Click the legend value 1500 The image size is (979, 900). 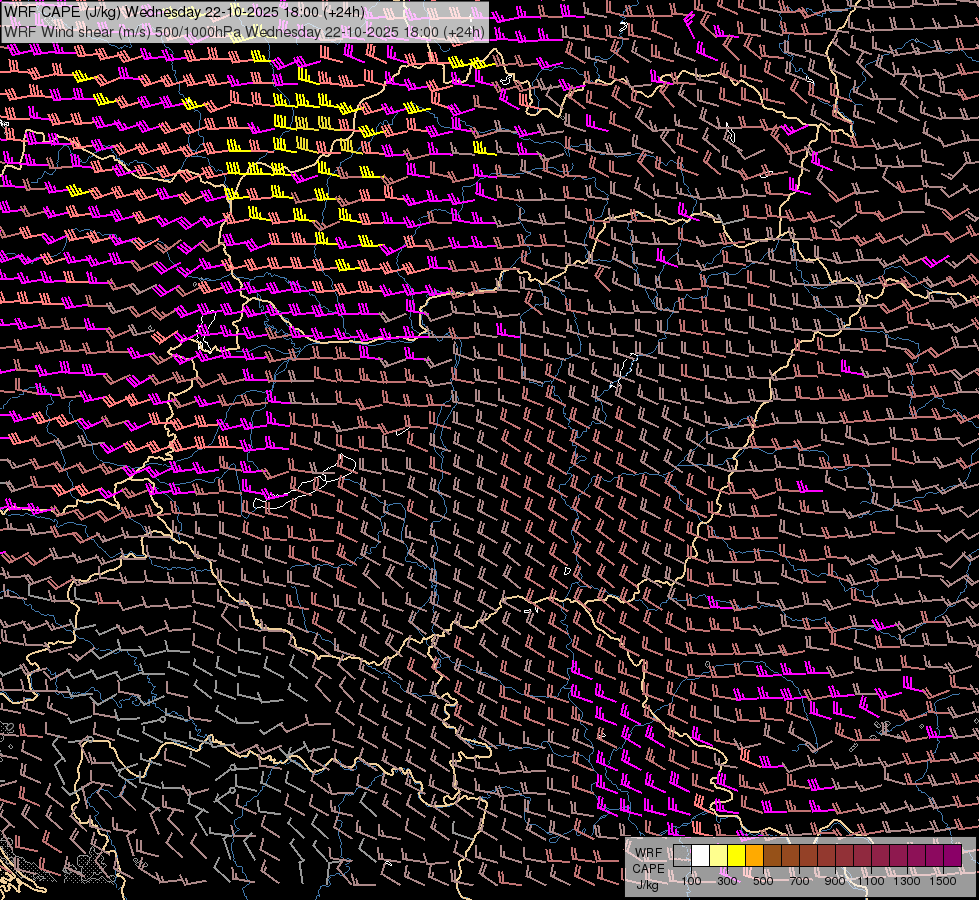pyautogui.click(x=943, y=881)
